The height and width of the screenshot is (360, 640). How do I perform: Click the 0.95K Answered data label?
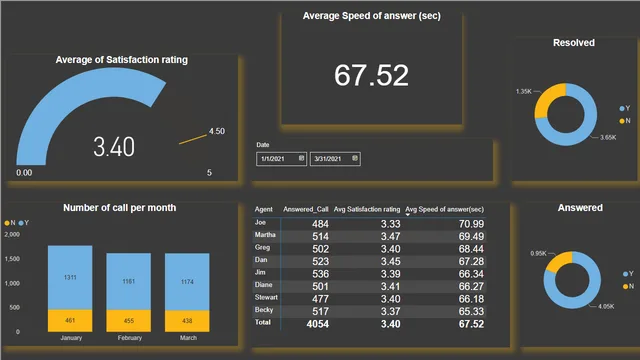[538, 253]
